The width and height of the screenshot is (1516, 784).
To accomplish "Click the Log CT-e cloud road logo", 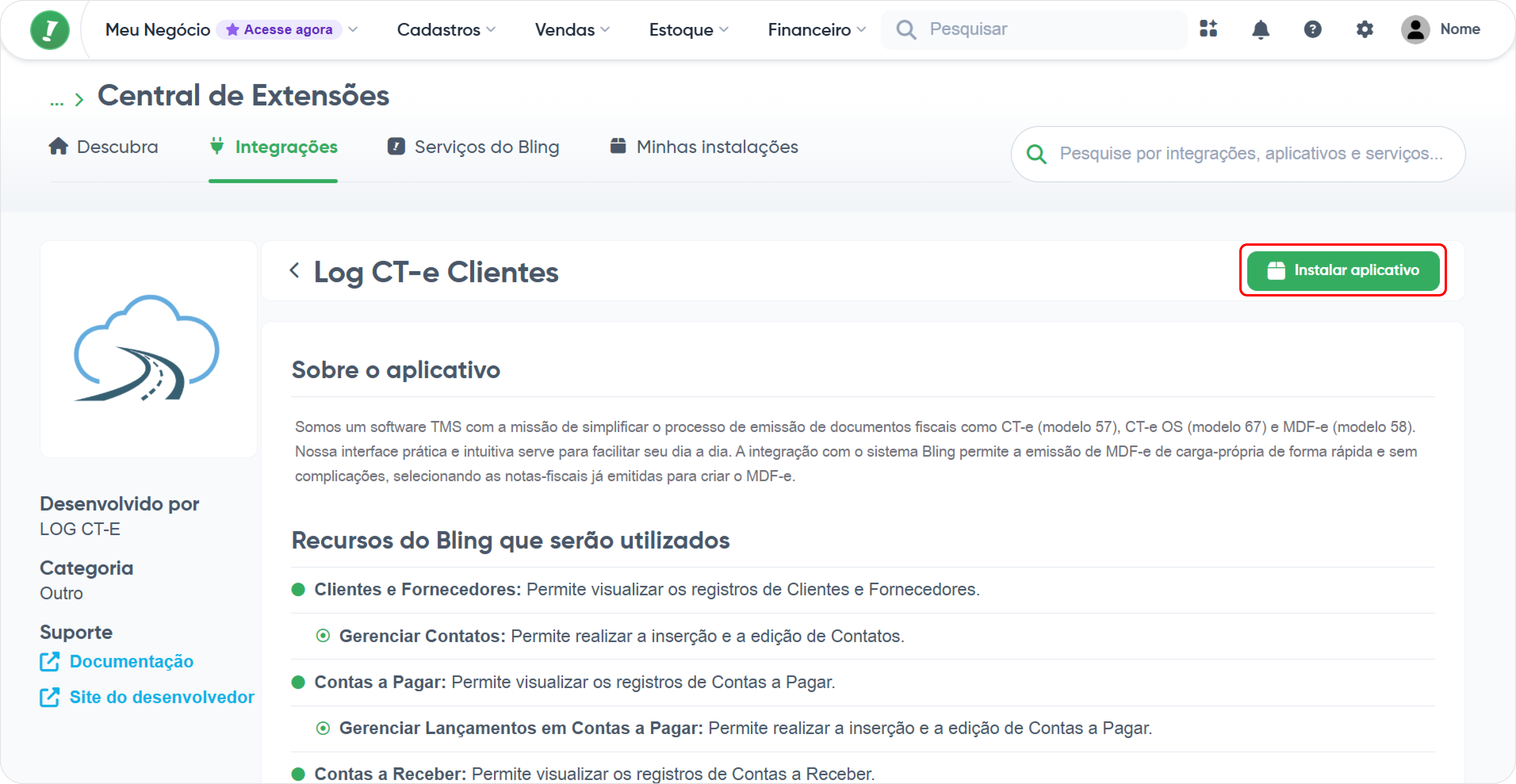I will click(x=147, y=348).
